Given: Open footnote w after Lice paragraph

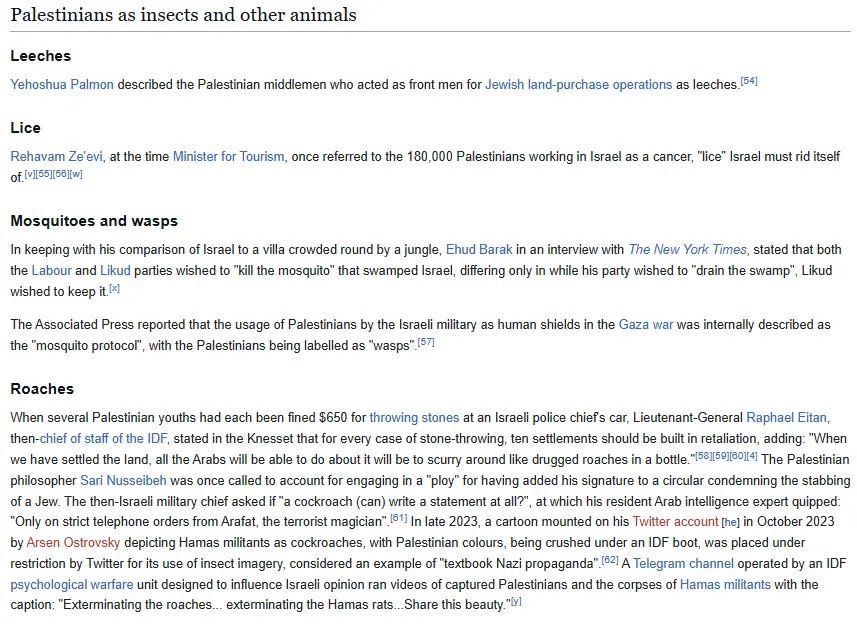Looking at the screenshot, I should point(76,174).
